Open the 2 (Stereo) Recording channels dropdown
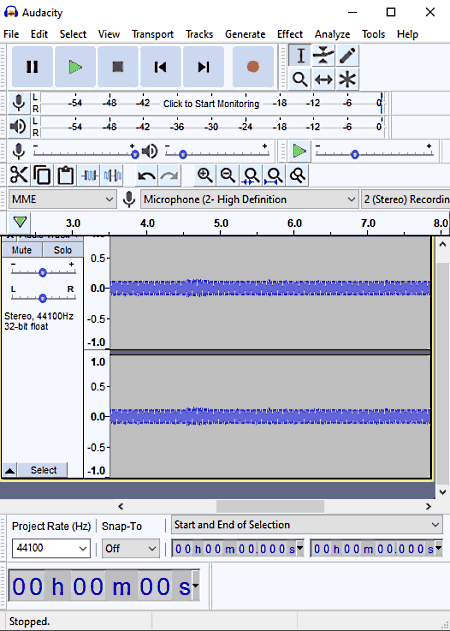 pos(405,199)
